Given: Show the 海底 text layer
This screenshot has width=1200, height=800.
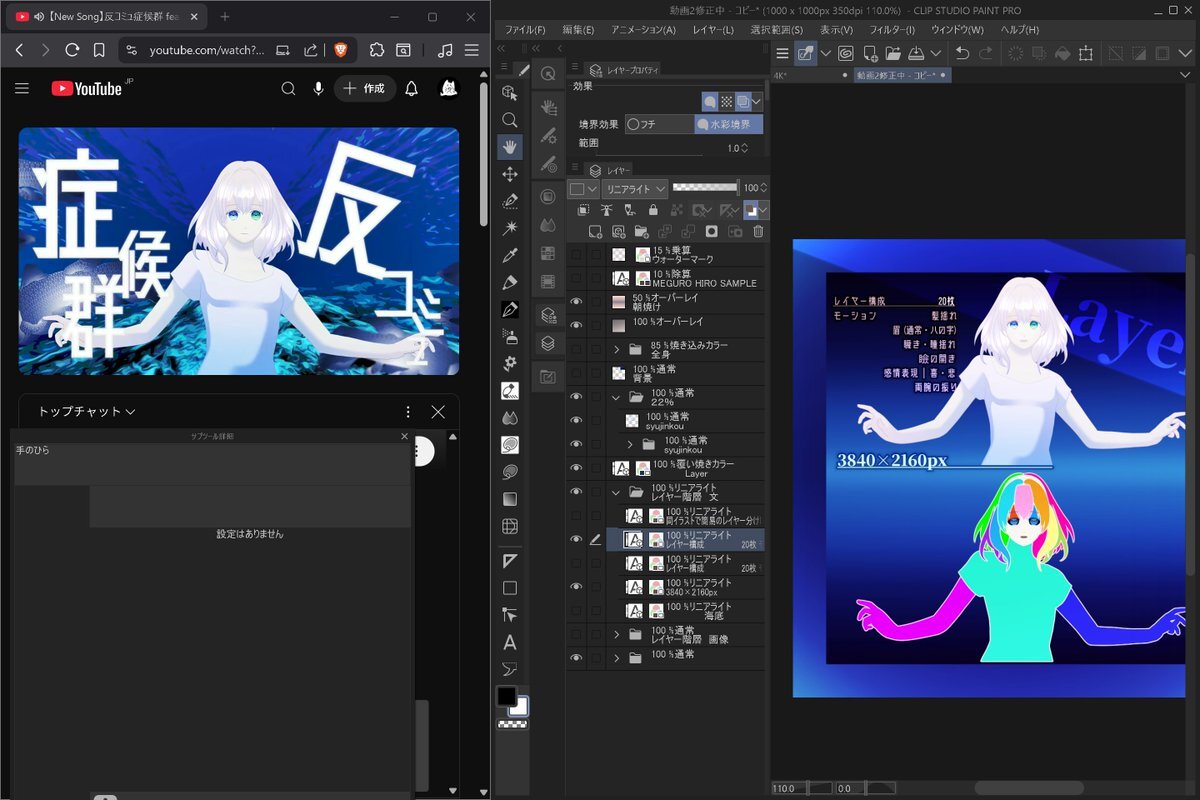Looking at the screenshot, I should pyautogui.click(x=576, y=610).
